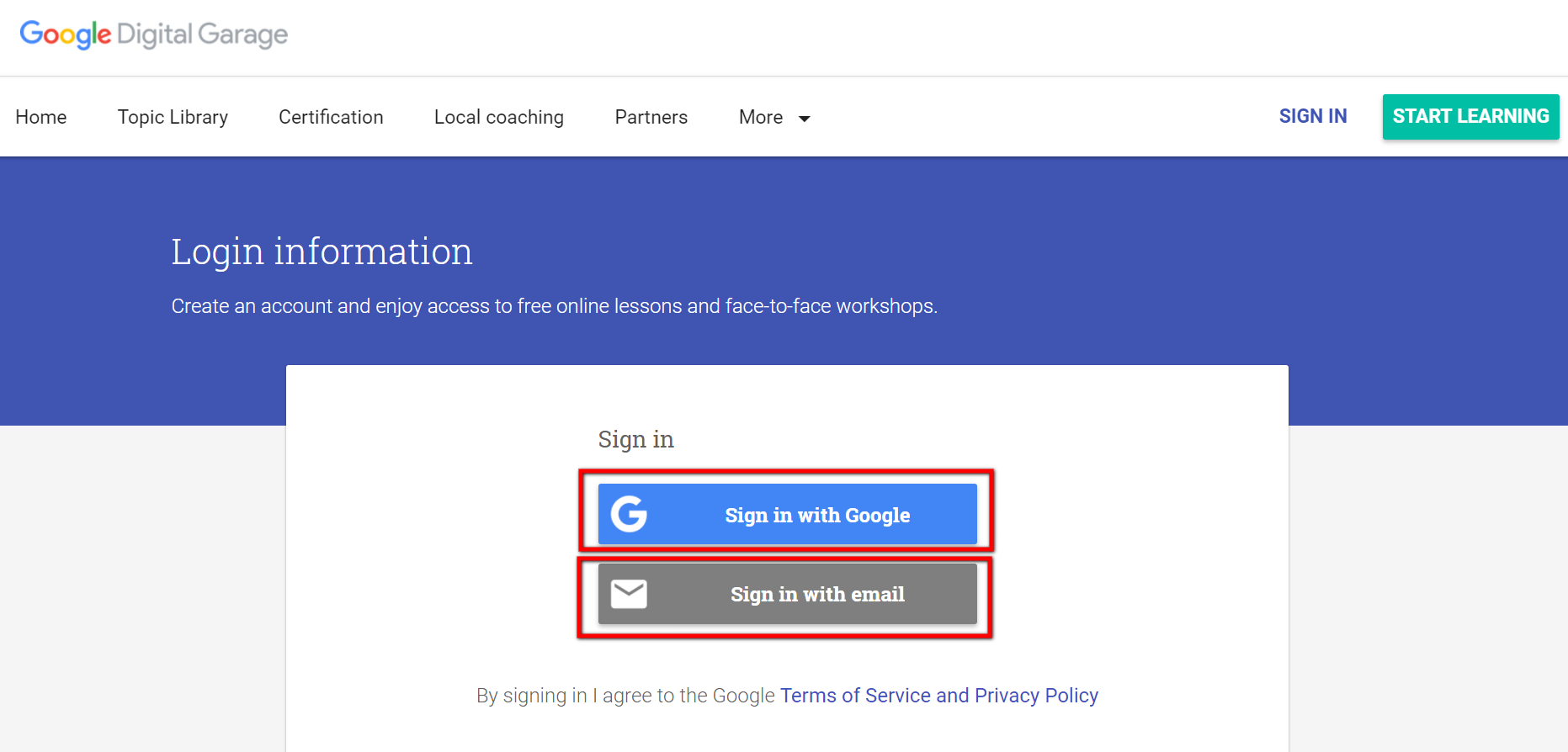Click the envelope icon on email button
This screenshot has width=1568, height=752.
(x=629, y=594)
